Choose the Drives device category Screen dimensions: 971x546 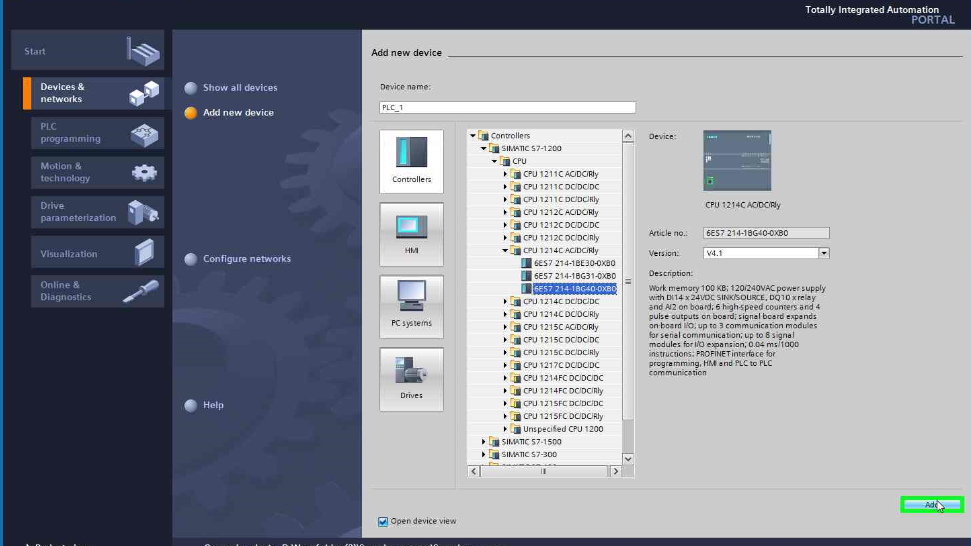411,379
